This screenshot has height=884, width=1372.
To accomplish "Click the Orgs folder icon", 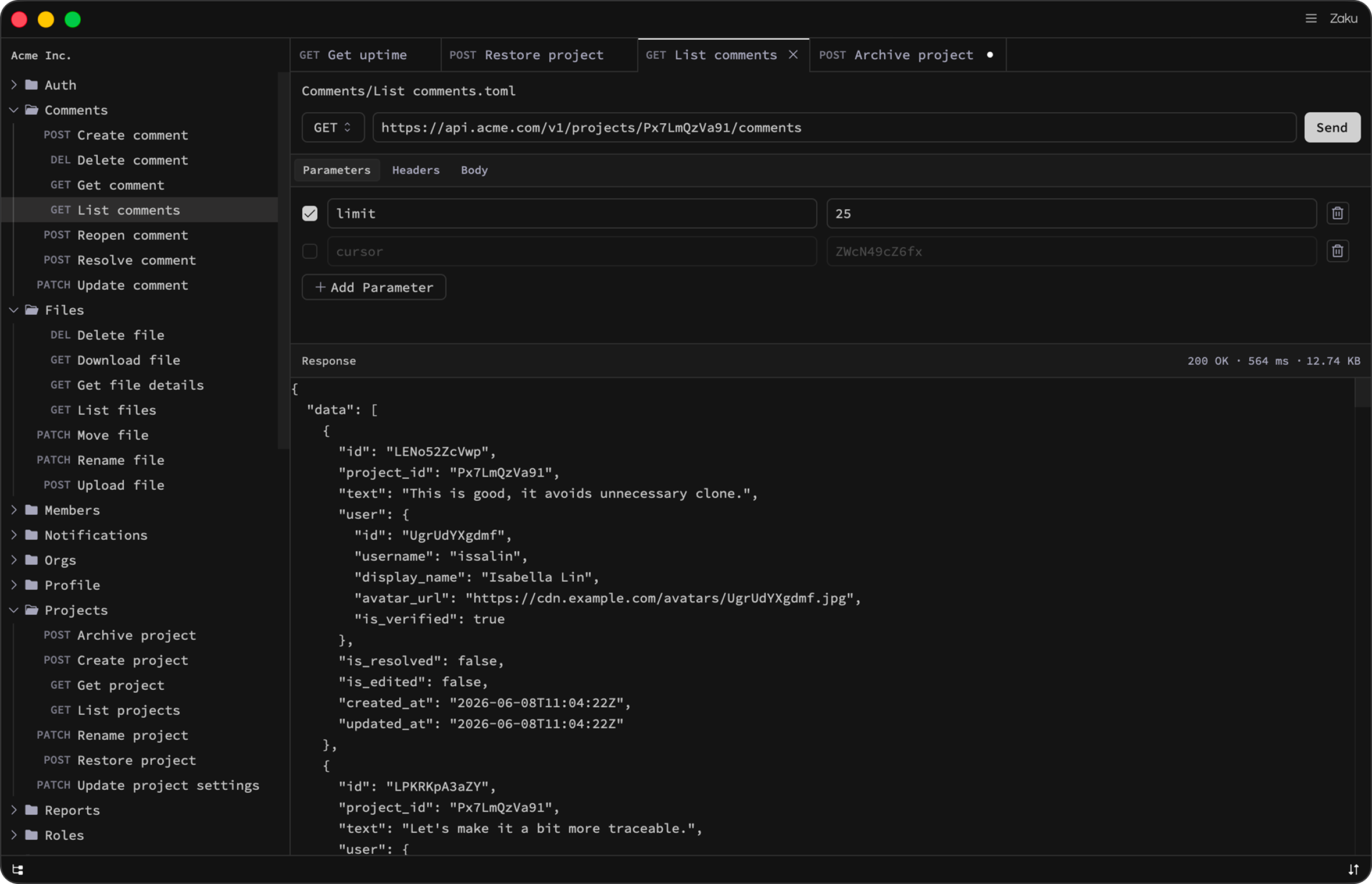I will pos(32,560).
